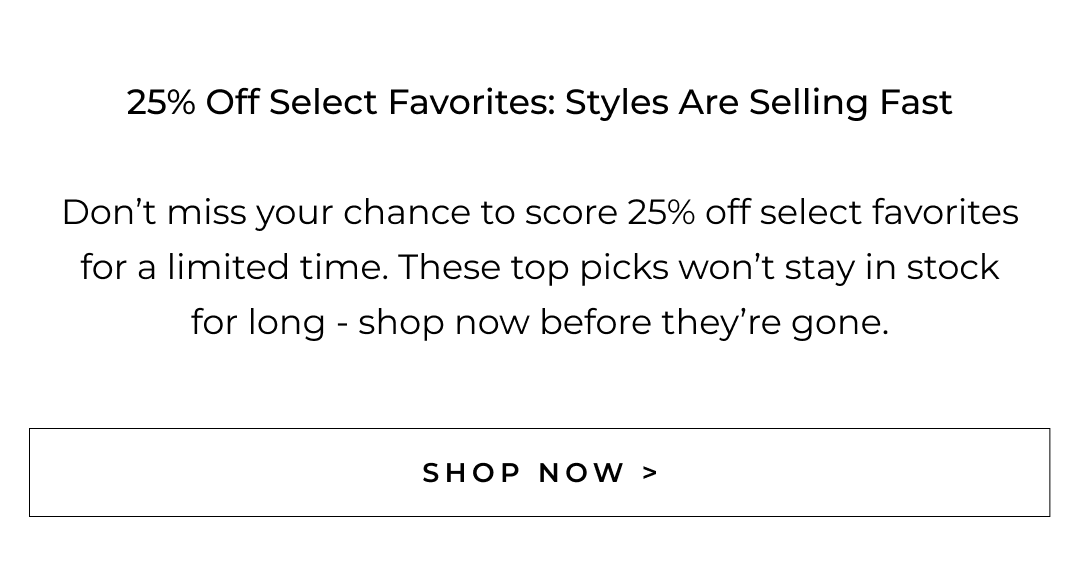Click 'score 25% off' in the paragraph
The width and height of the screenshot is (1080, 567).
(x=610, y=213)
